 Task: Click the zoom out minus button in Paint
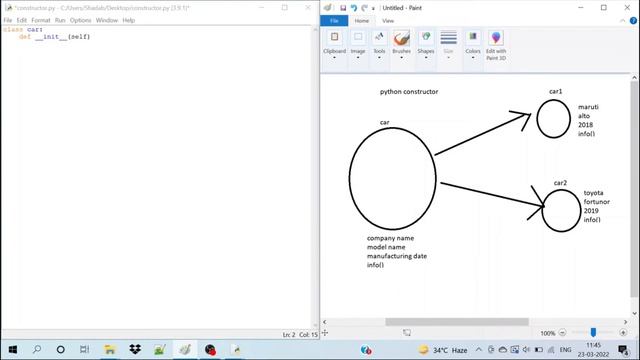point(562,333)
